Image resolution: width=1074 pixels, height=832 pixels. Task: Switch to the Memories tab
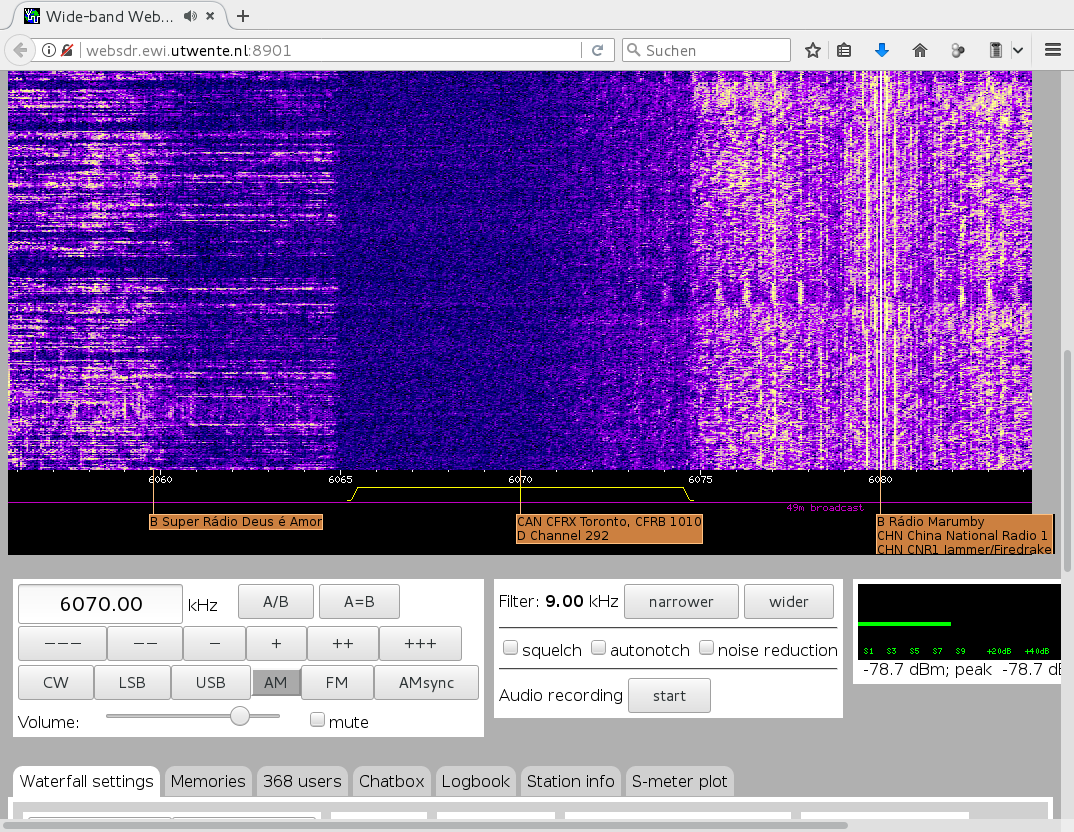[207, 781]
